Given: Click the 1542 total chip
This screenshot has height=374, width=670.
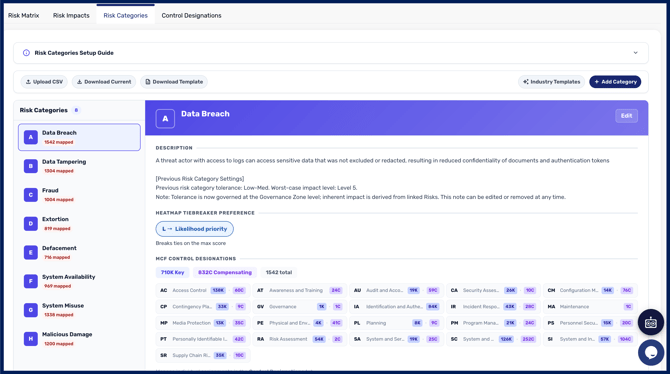Looking at the screenshot, I should click(x=279, y=272).
